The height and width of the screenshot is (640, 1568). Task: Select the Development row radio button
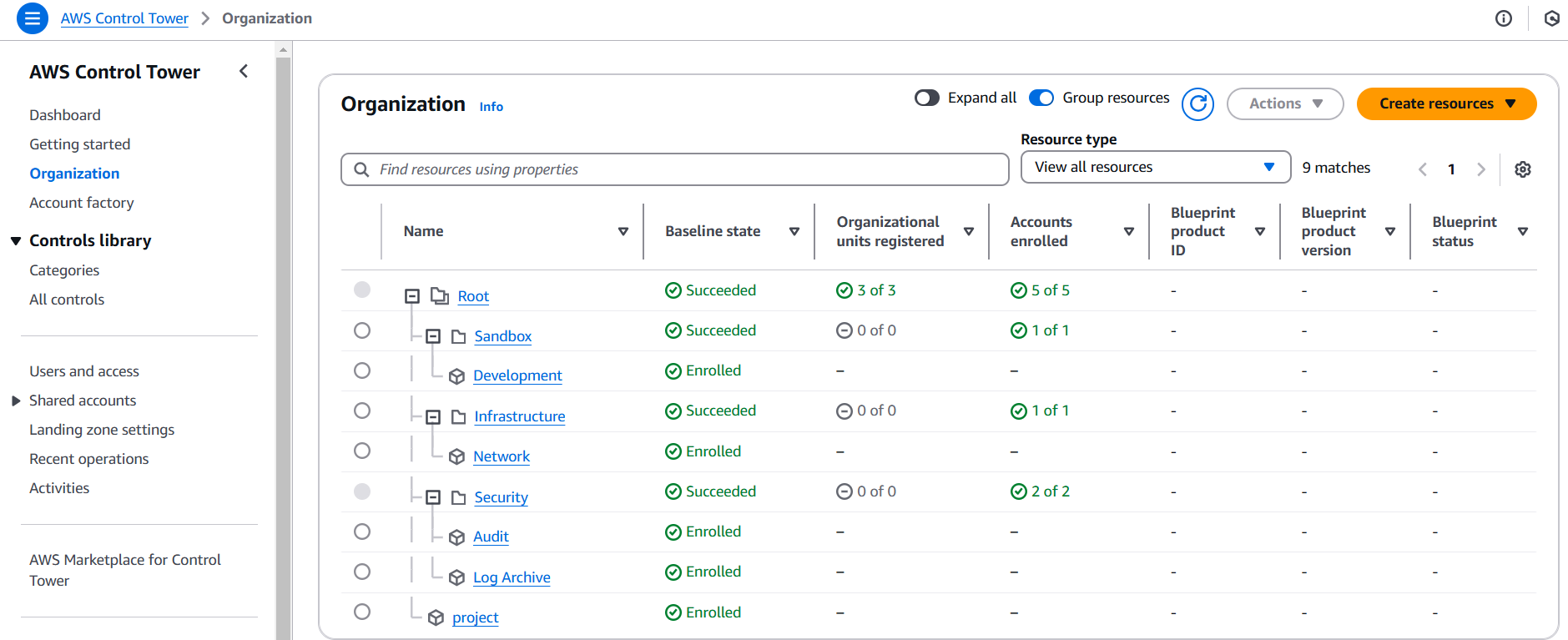tap(362, 370)
